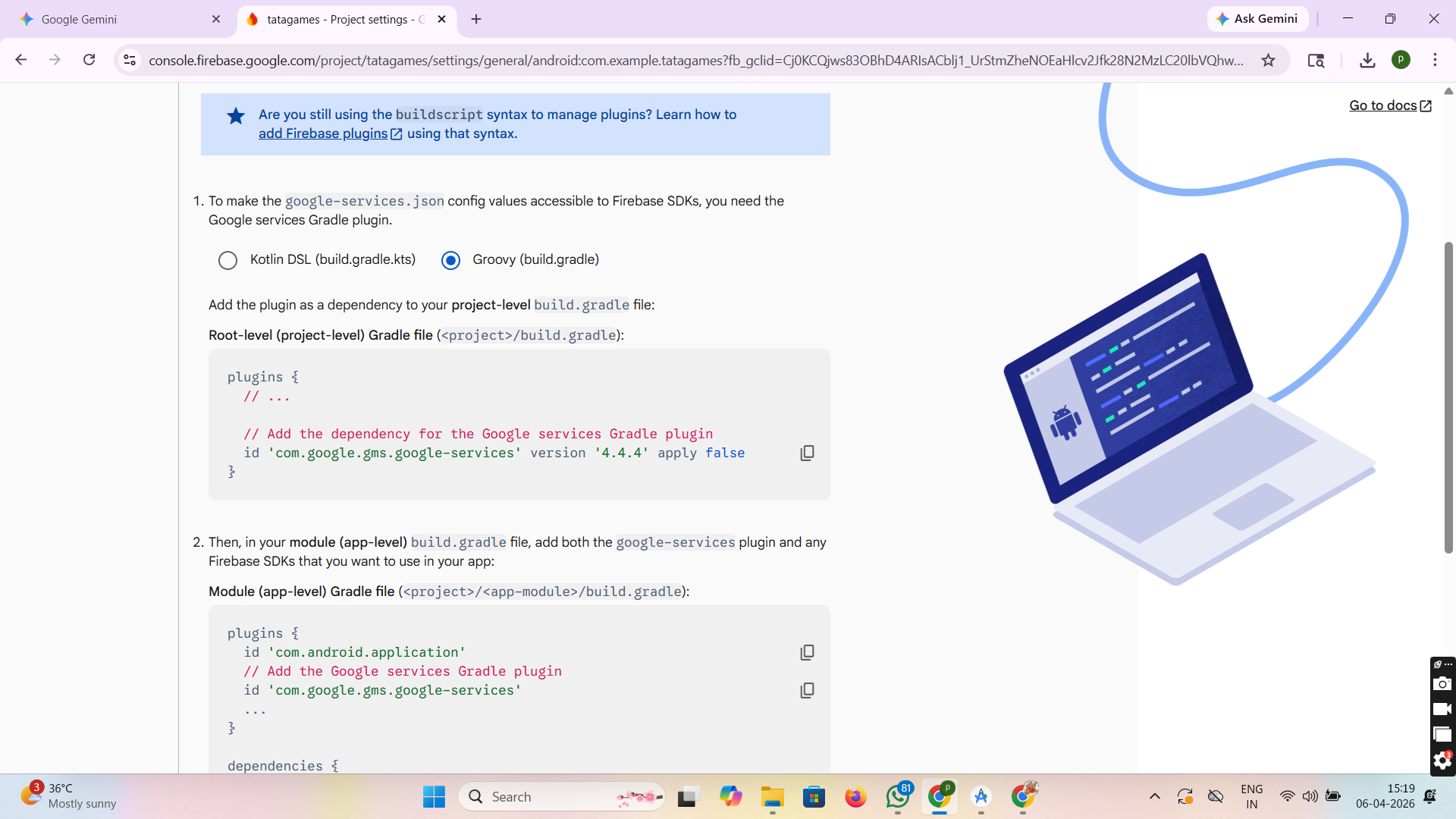Click the settings gear in the capture toolbar
Image resolution: width=1456 pixels, height=819 pixels.
1442,760
